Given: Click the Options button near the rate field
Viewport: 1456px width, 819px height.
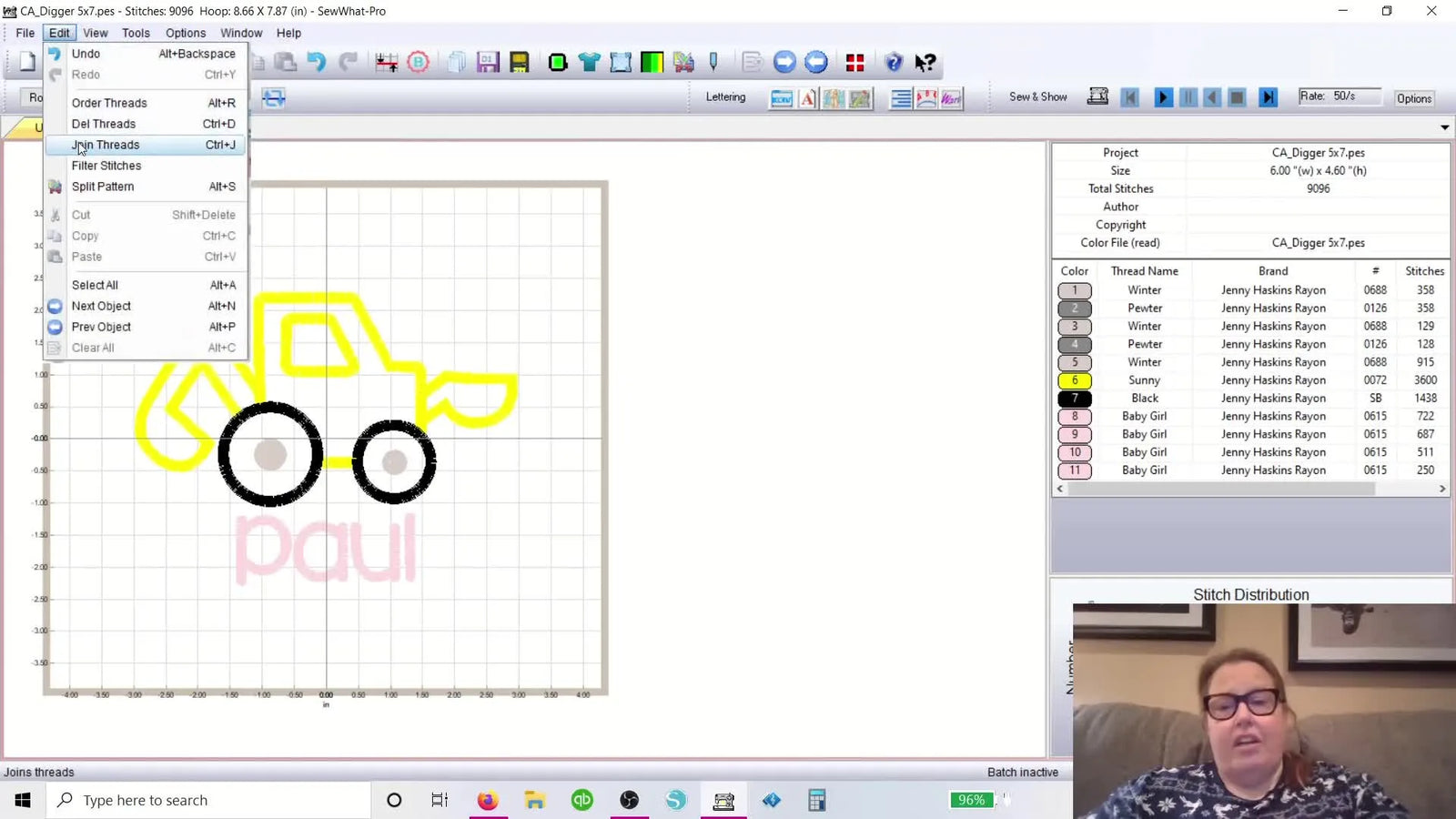Looking at the screenshot, I should 1413,97.
